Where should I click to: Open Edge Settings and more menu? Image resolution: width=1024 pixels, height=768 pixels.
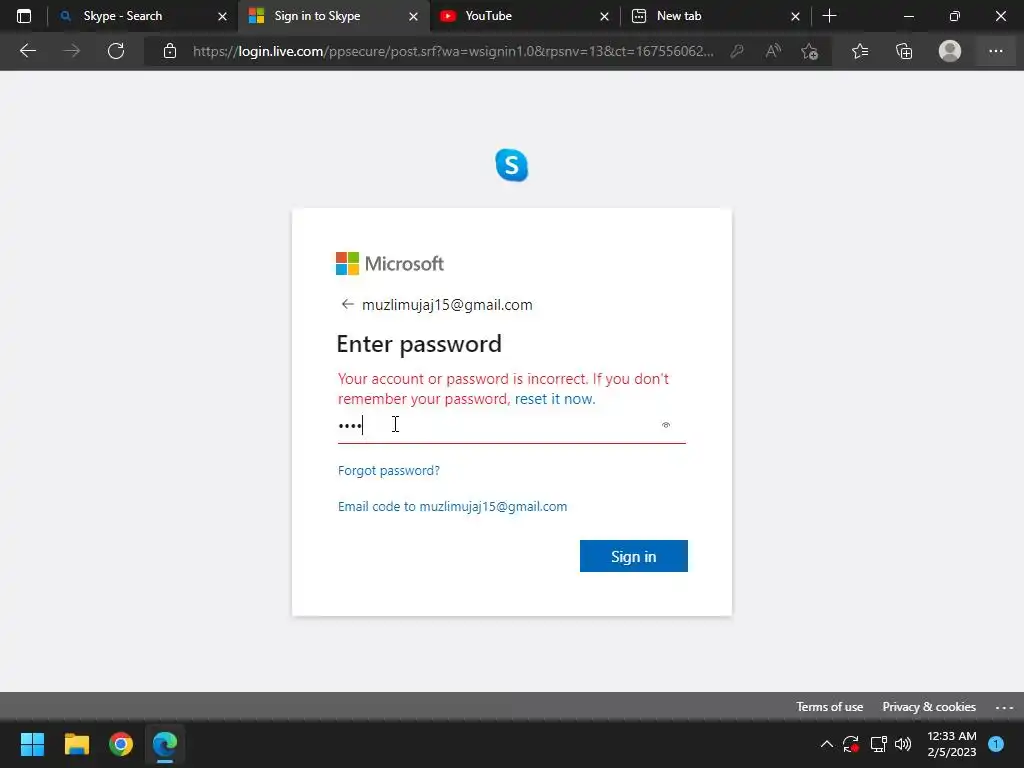(x=996, y=51)
